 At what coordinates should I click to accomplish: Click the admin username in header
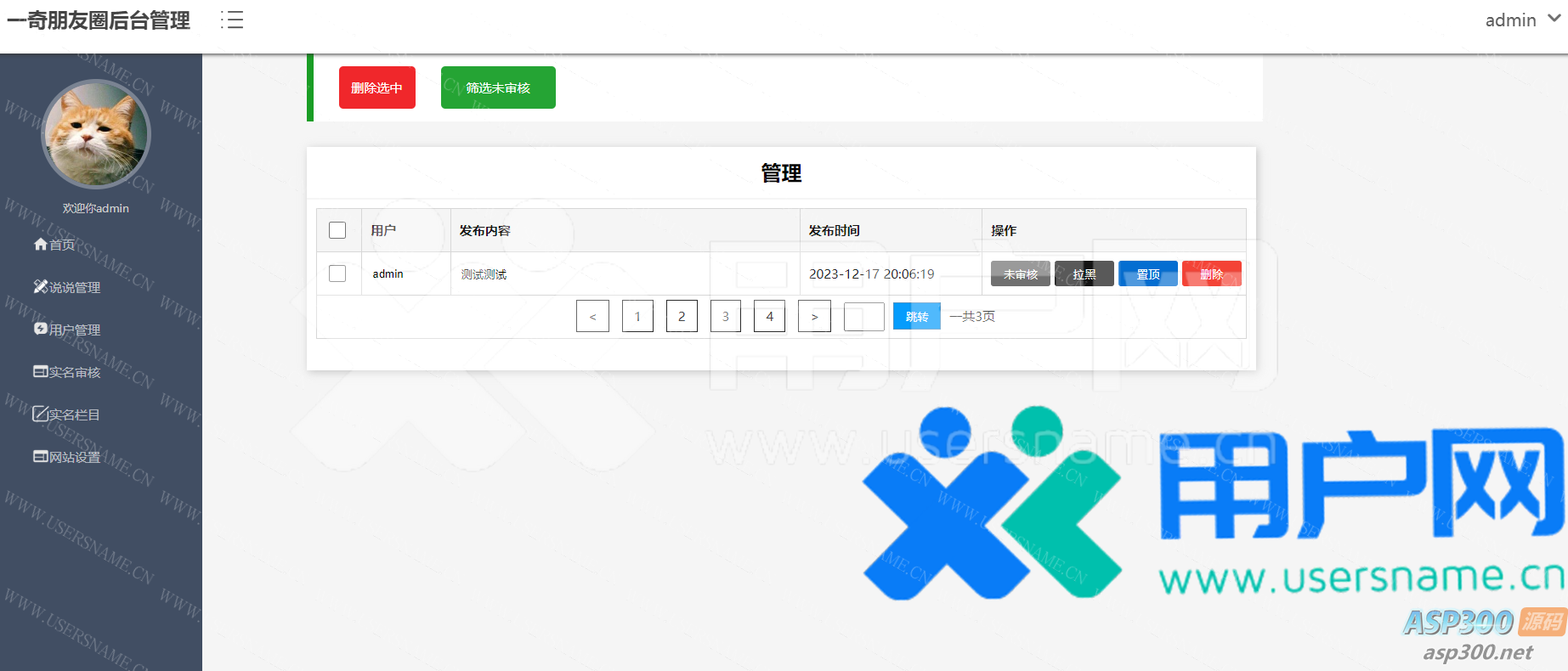tap(1510, 20)
